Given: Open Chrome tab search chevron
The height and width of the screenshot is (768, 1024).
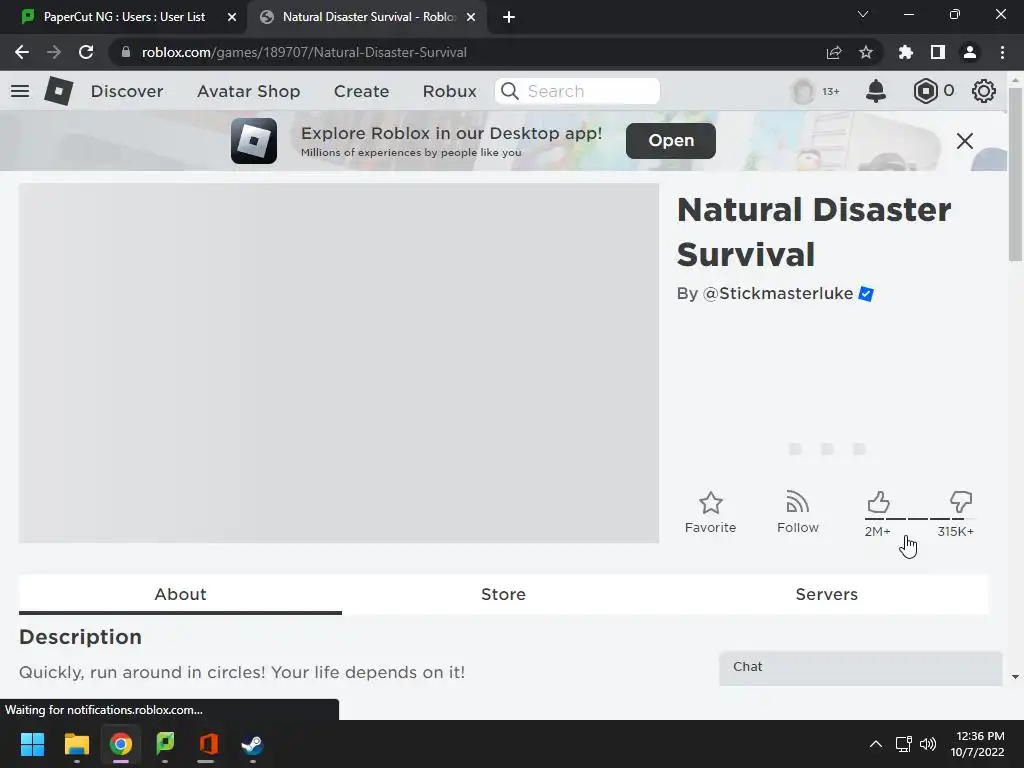Looking at the screenshot, I should tap(863, 14).
